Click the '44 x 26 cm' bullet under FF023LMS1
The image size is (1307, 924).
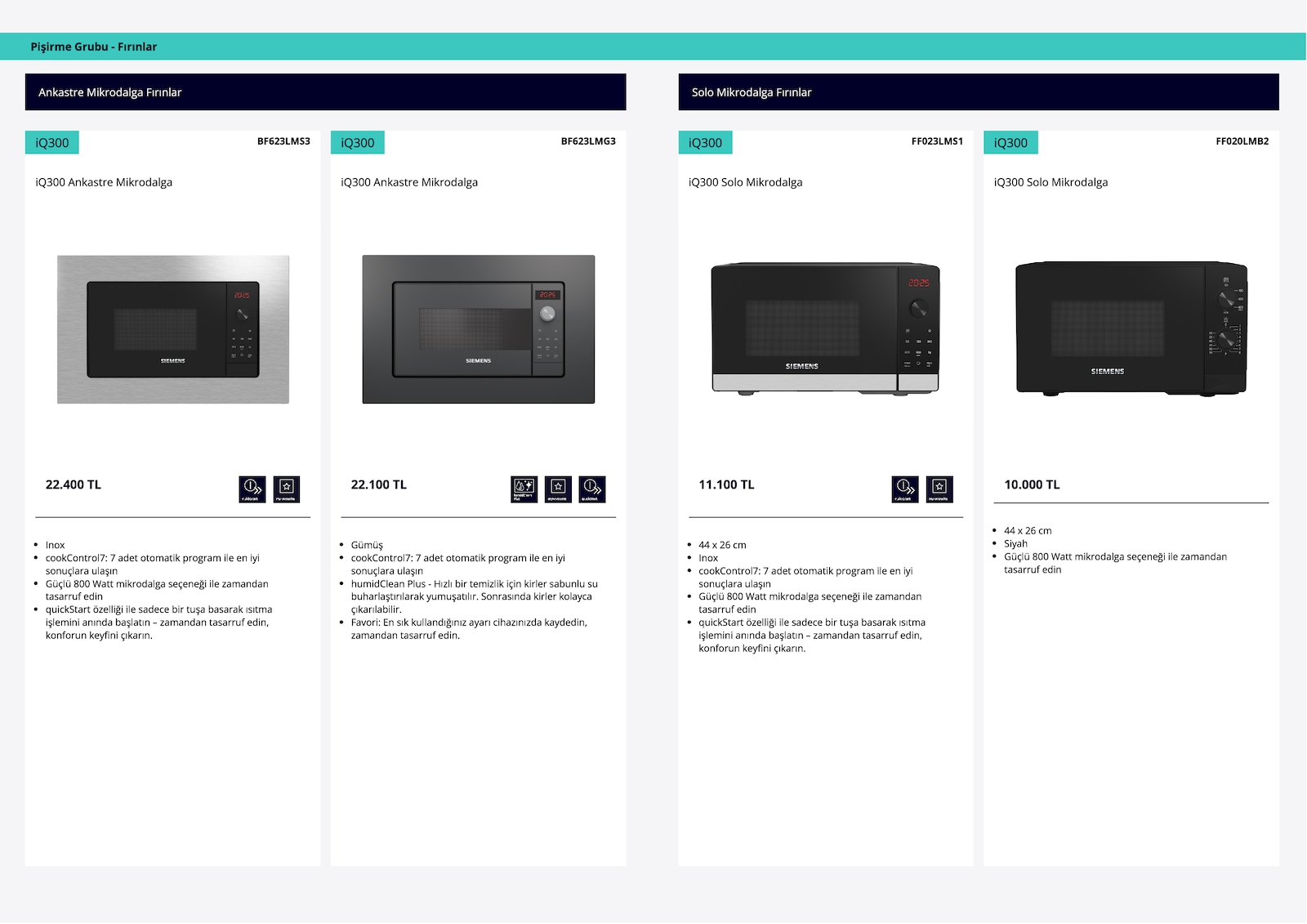(x=722, y=545)
